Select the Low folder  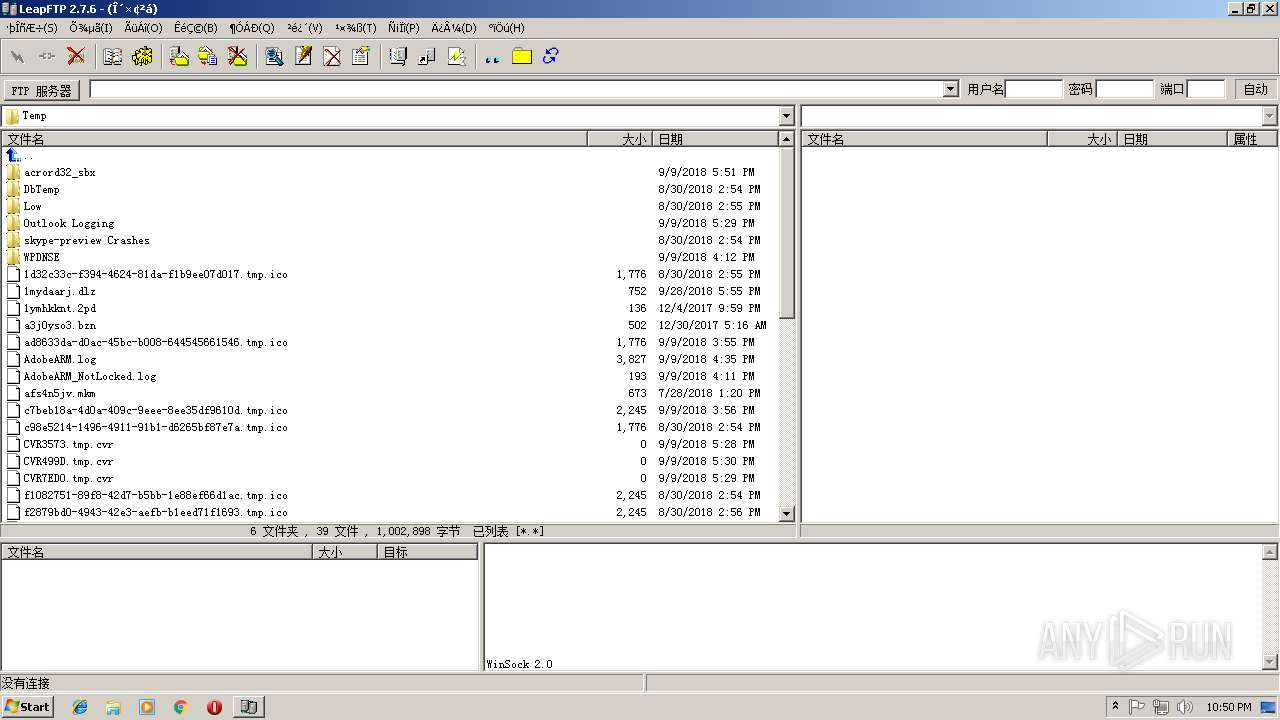click(32, 206)
